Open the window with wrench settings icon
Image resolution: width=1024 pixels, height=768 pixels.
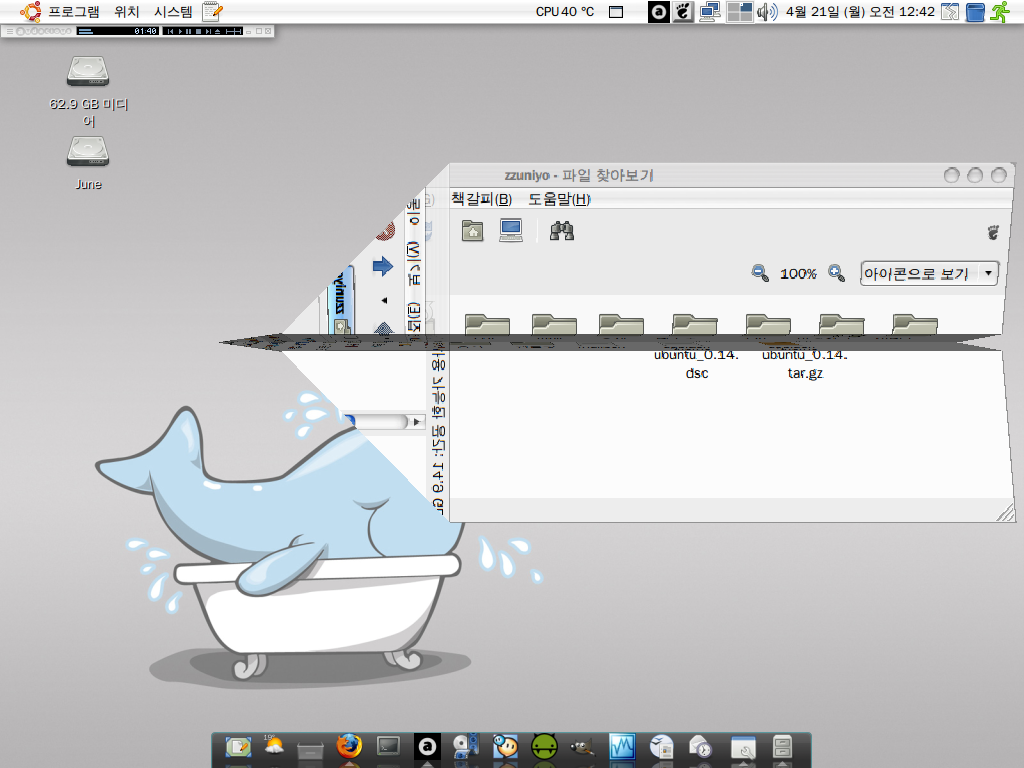point(743,746)
